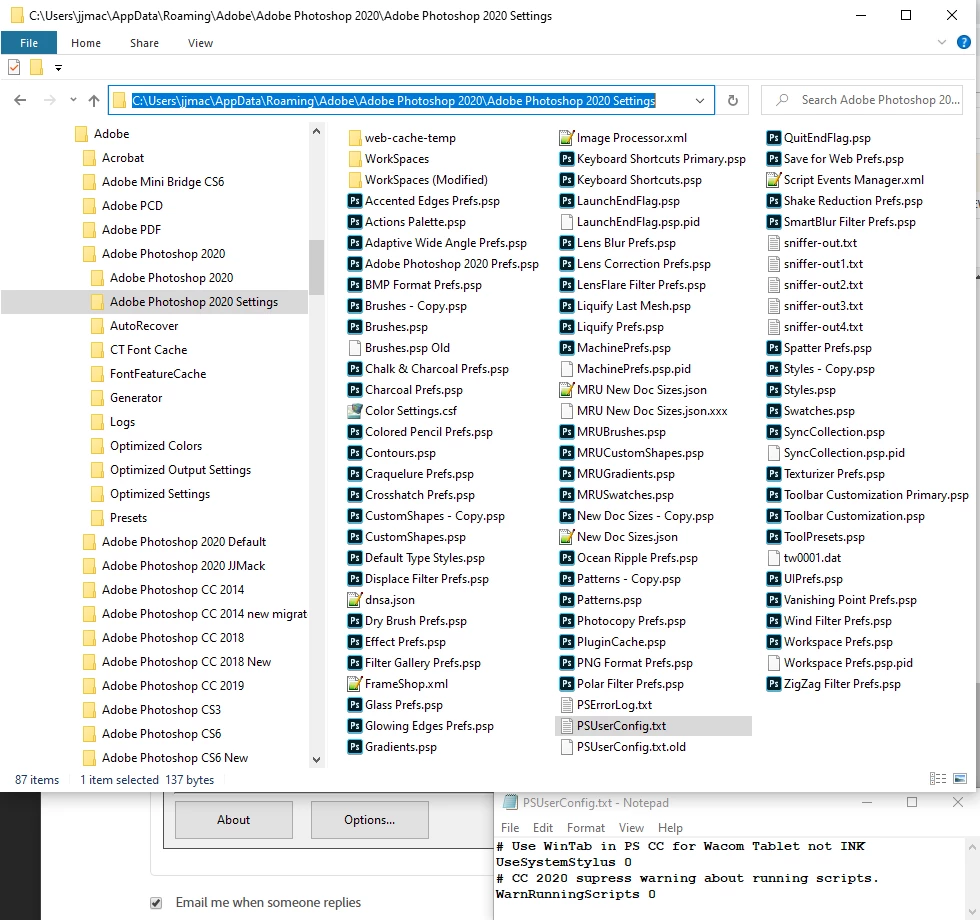Screen dimensions: 980x920
Task: Click UseSystemStylus line in Notepad
Action: tap(563, 862)
